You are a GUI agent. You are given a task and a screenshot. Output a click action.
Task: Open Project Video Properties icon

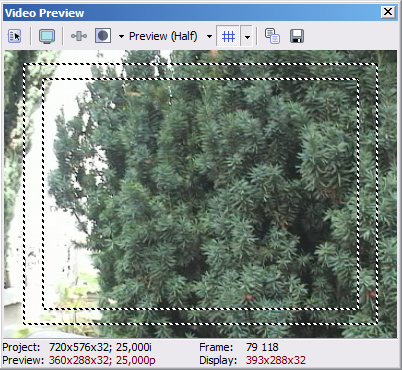click(x=14, y=36)
